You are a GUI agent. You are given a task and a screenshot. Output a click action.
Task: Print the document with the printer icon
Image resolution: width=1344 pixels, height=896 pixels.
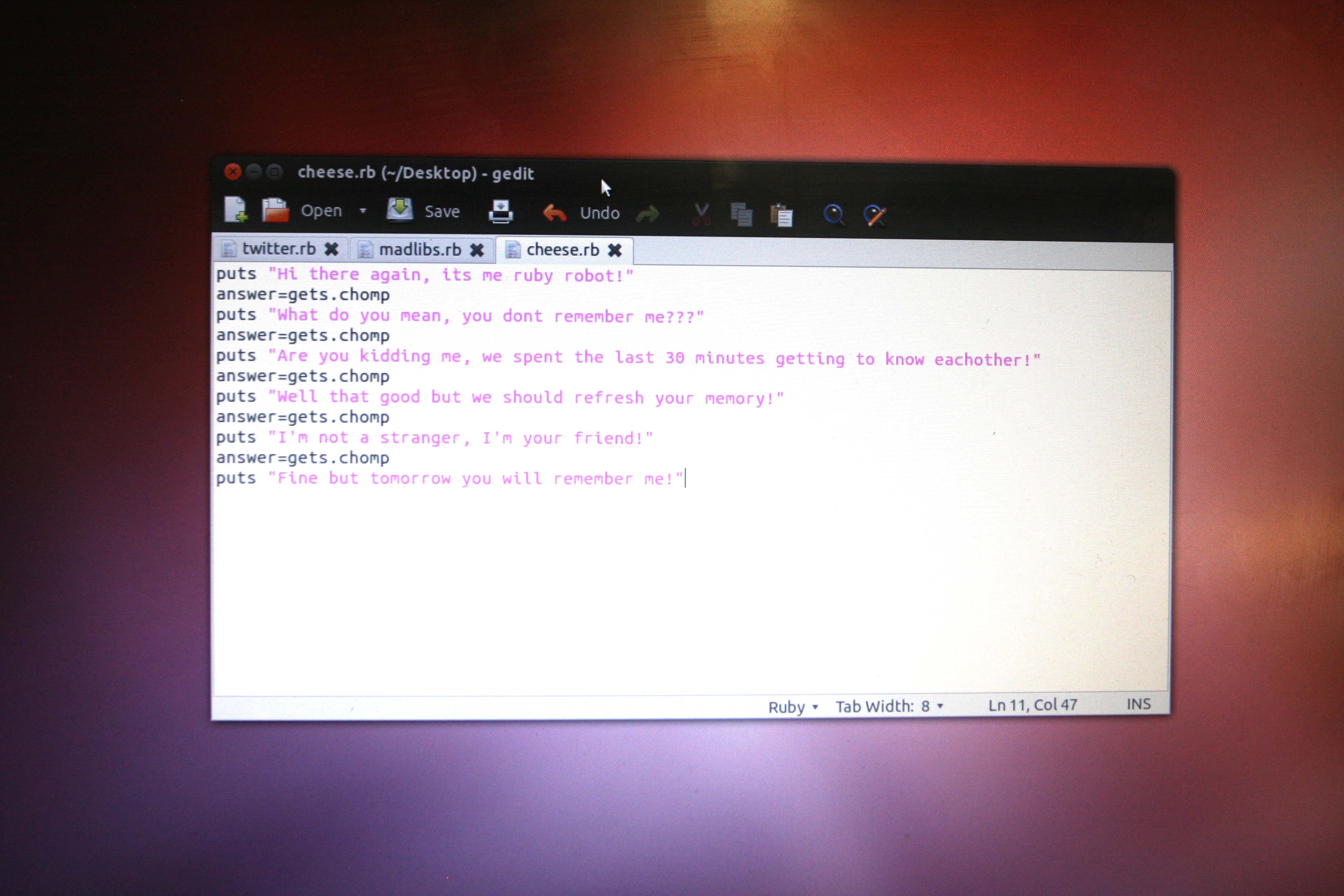tap(501, 212)
